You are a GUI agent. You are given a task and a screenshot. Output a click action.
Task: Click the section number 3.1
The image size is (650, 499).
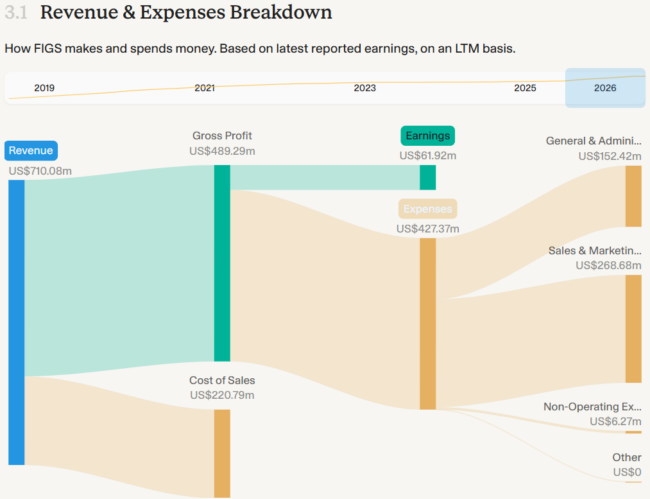pyautogui.click(x=16, y=12)
